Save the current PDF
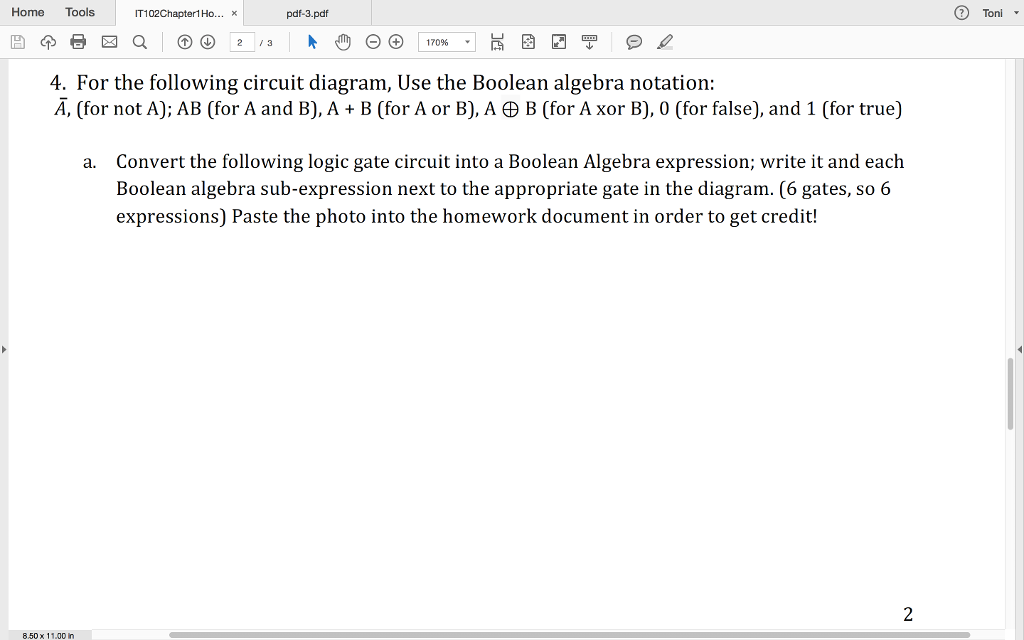This screenshot has width=1024, height=640. [x=17, y=42]
